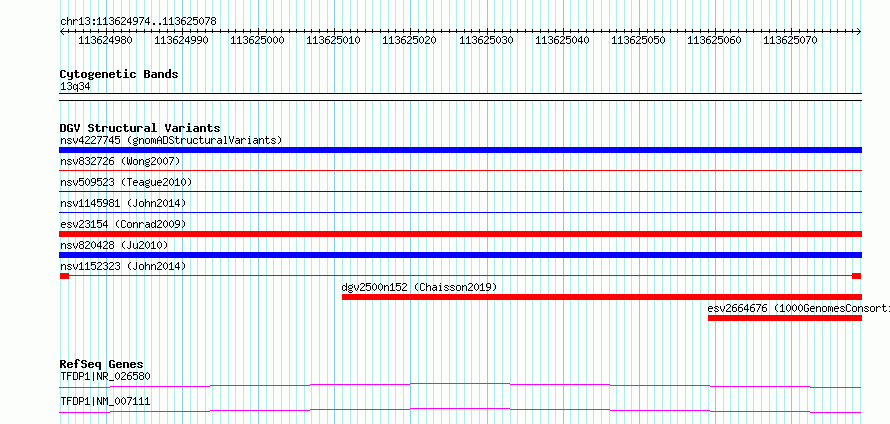Open gene TFDP1|NM_007111 label

point(105,401)
